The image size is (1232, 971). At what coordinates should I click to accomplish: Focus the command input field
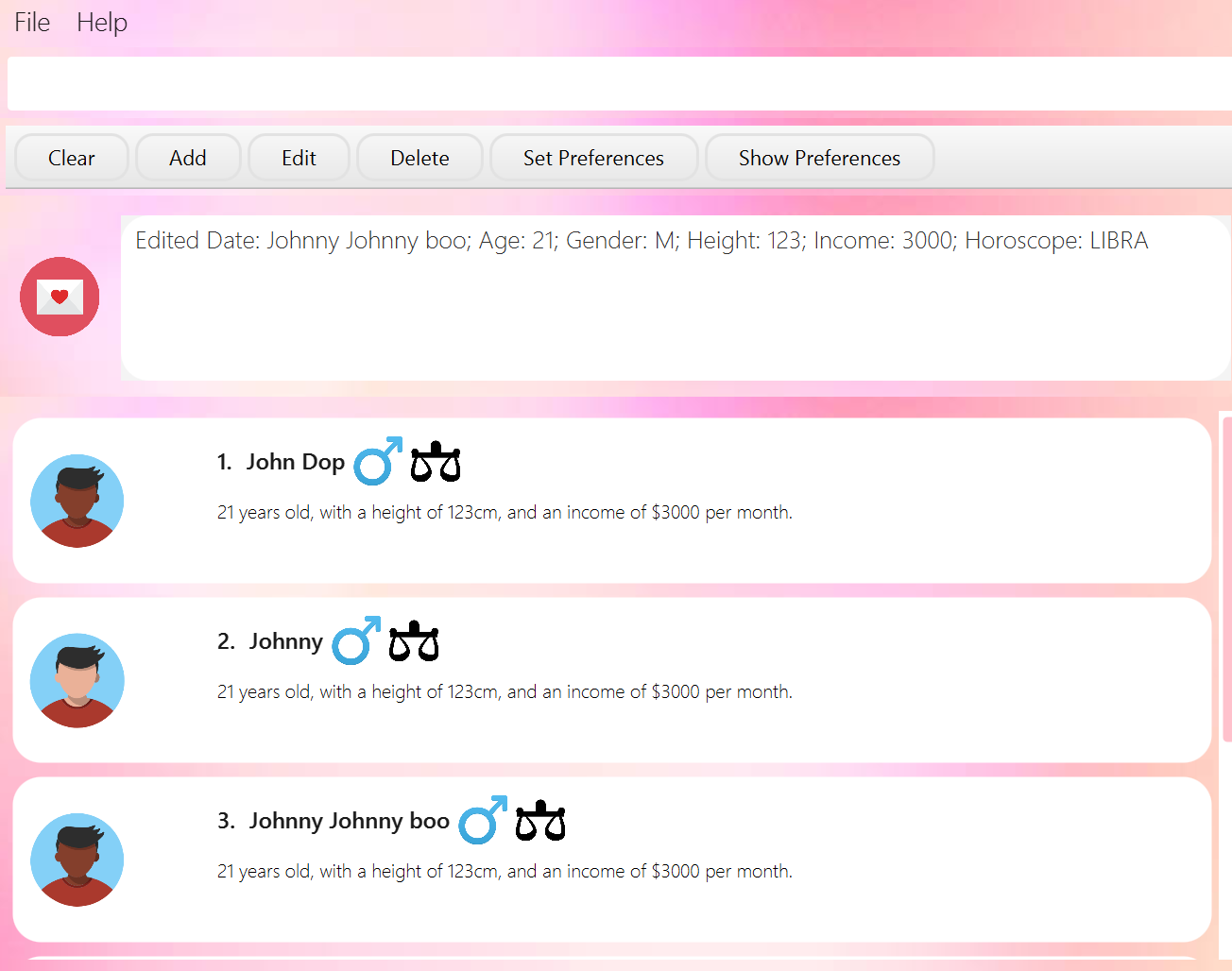620,83
